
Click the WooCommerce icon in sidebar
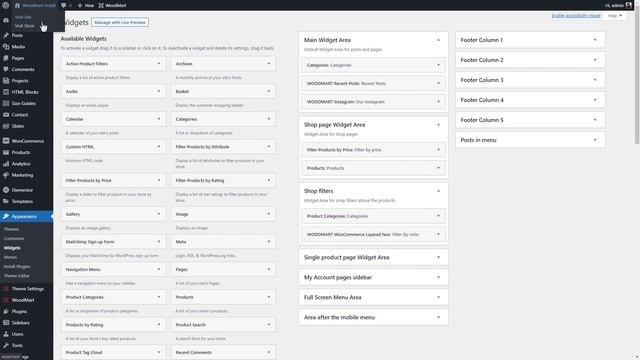[x=6, y=141]
